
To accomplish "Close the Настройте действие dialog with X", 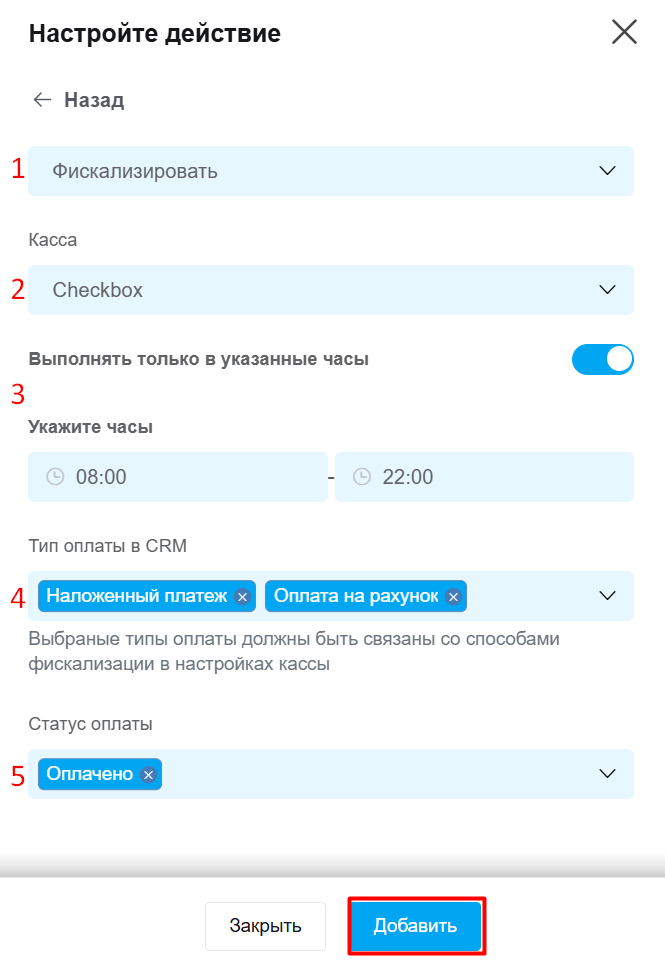I will [x=624, y=32].
